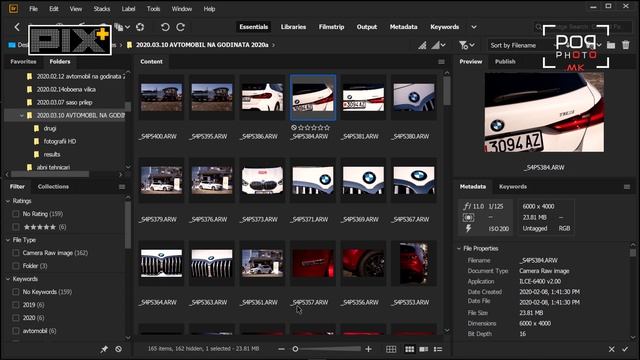640x360 pixels.
Task: Open the Metadata panel menu icon
Action: pyautogui.click(x=627, y=187)
